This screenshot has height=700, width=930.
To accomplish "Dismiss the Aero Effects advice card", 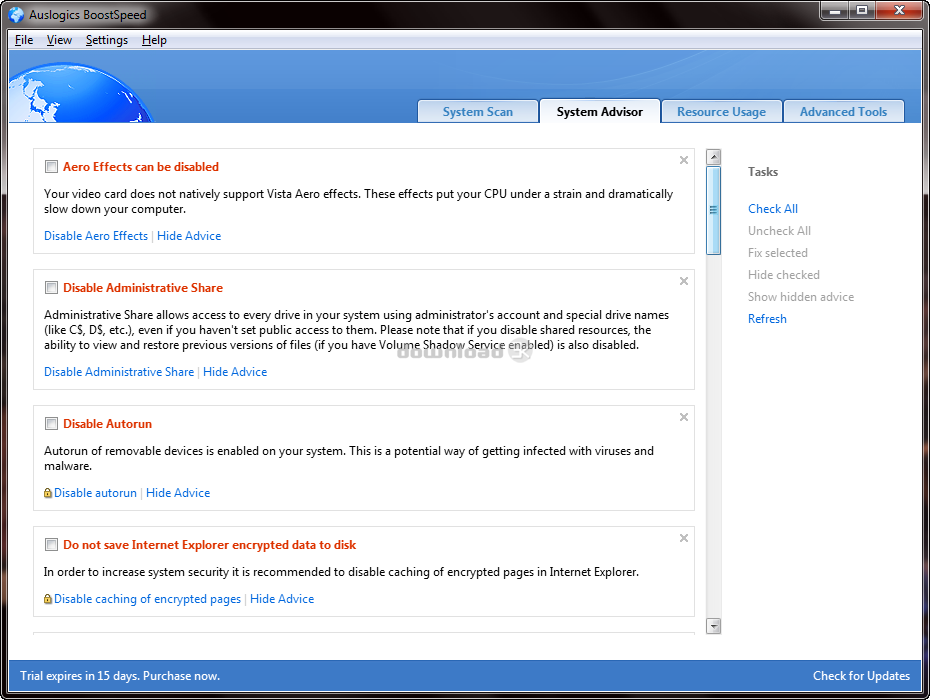I will click(x=684, y=160).
